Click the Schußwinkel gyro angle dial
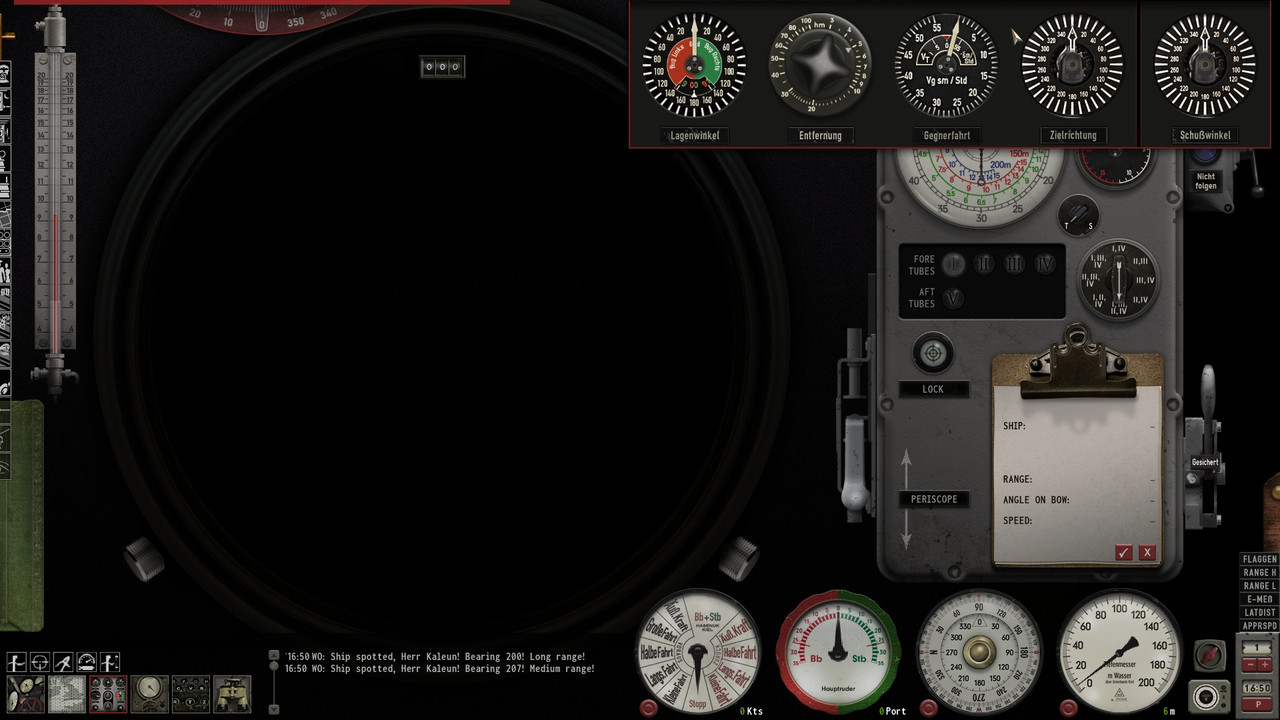Image resolution: width=1280 pixels, height=720 pixels. coord(1205,65)
